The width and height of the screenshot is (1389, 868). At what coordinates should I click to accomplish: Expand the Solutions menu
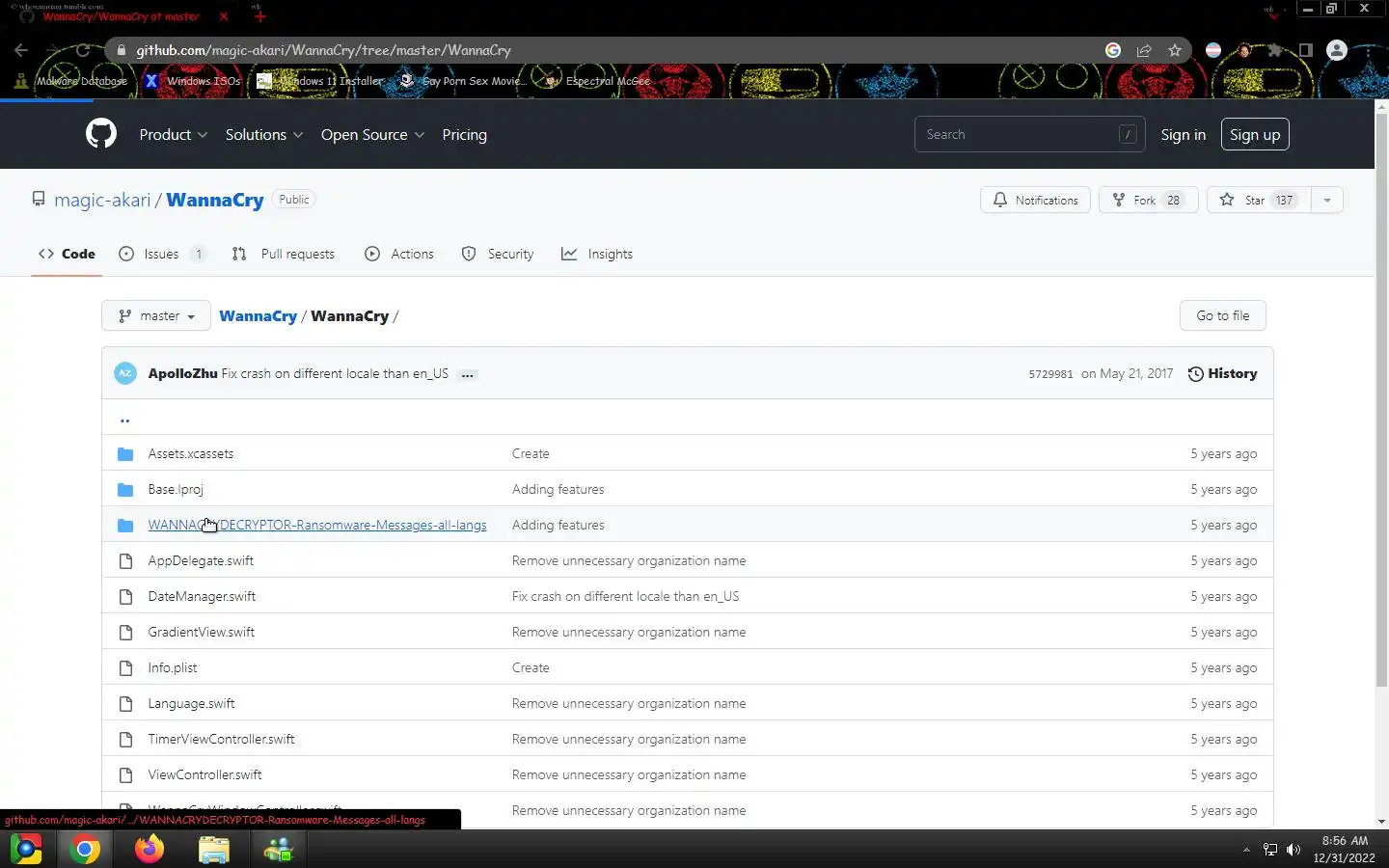(264, 134)
